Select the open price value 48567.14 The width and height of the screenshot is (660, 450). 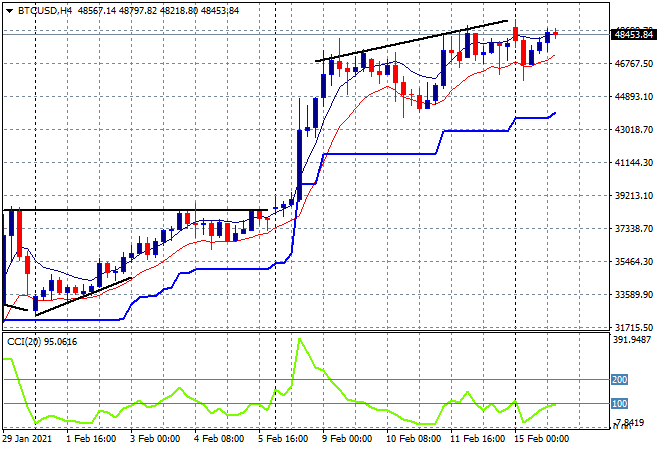click(97, 11)
